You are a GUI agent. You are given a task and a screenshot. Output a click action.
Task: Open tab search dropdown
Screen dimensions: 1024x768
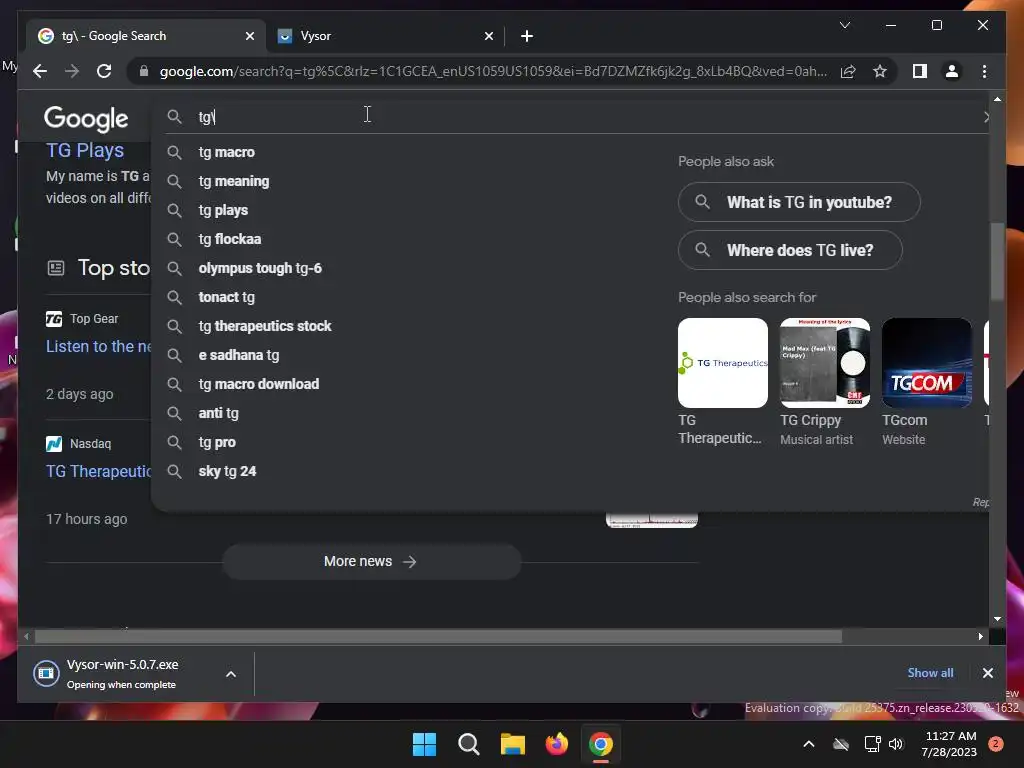[844, 25]
